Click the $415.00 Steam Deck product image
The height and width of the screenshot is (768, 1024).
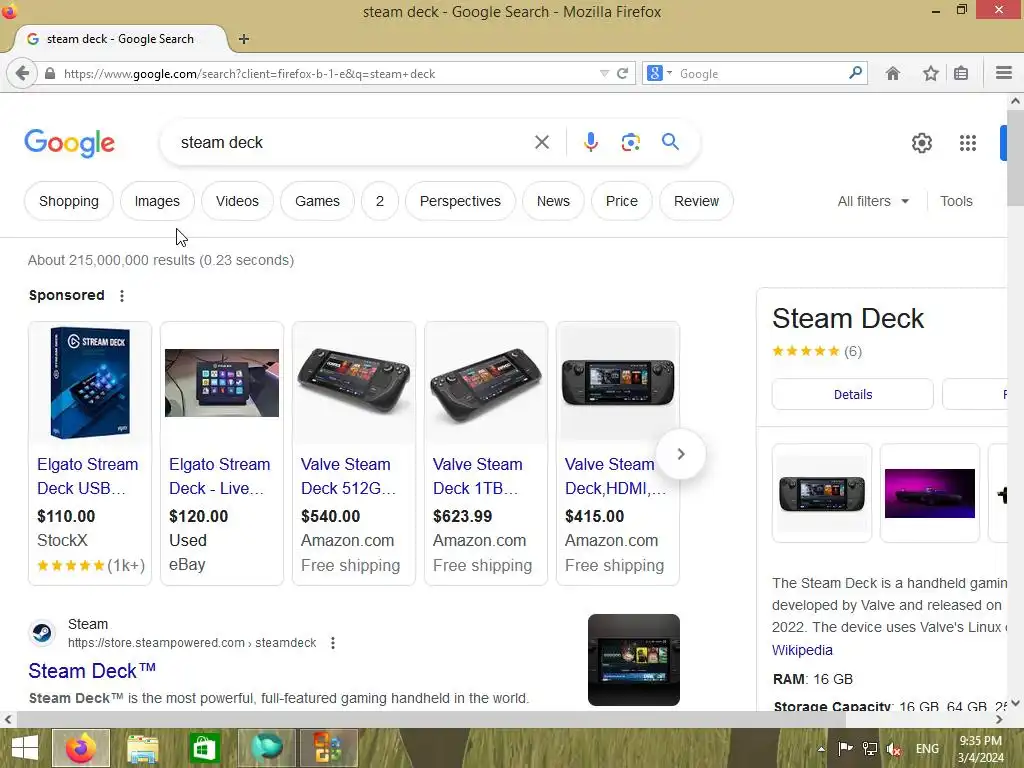point(618,382)
